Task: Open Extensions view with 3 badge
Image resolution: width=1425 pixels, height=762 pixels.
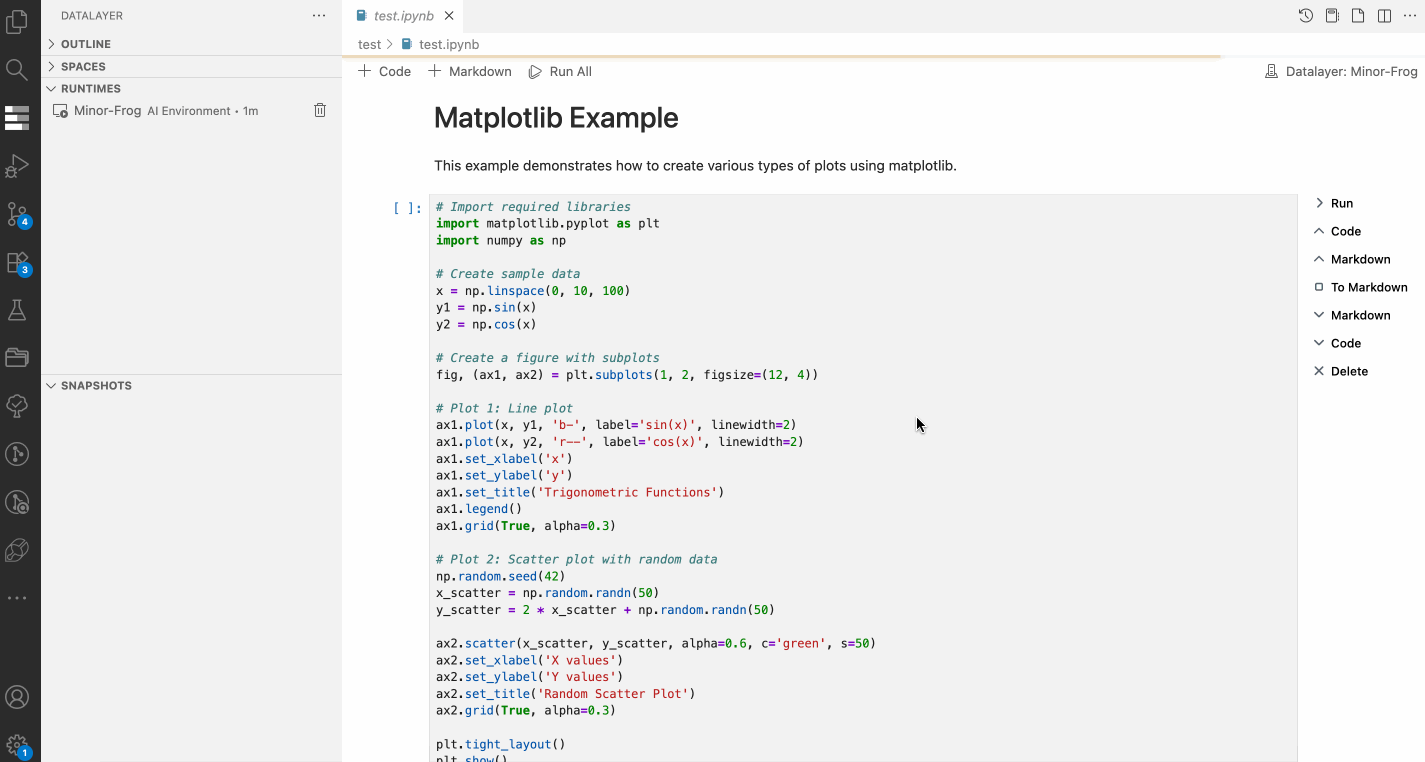Action: tap(17, 263)
